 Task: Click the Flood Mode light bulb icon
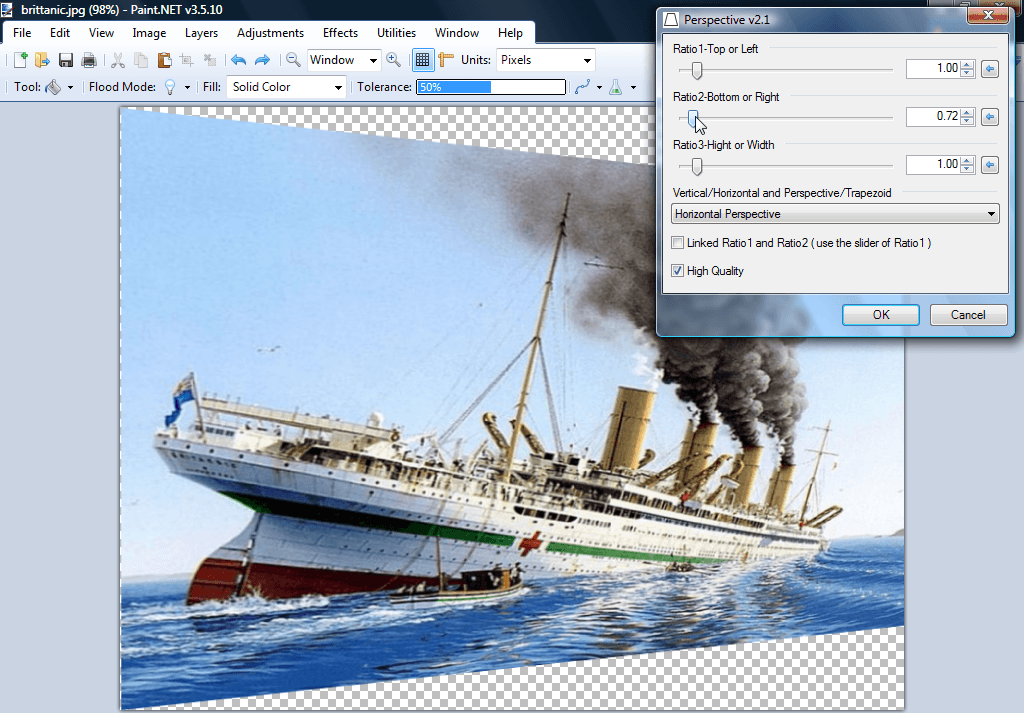click(x=170, y=87)
